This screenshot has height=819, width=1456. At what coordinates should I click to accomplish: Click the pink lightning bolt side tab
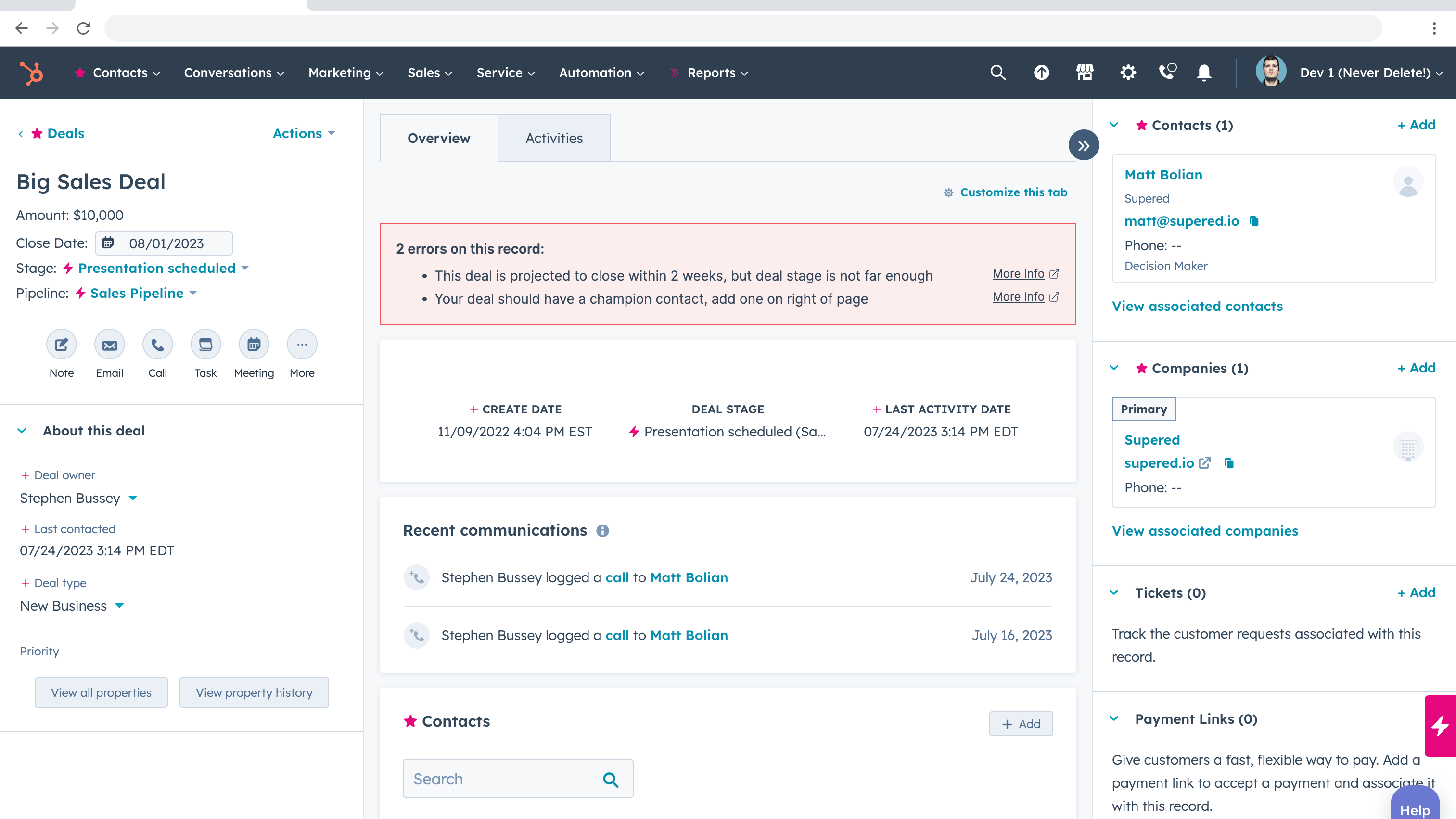pos(1440,726)
